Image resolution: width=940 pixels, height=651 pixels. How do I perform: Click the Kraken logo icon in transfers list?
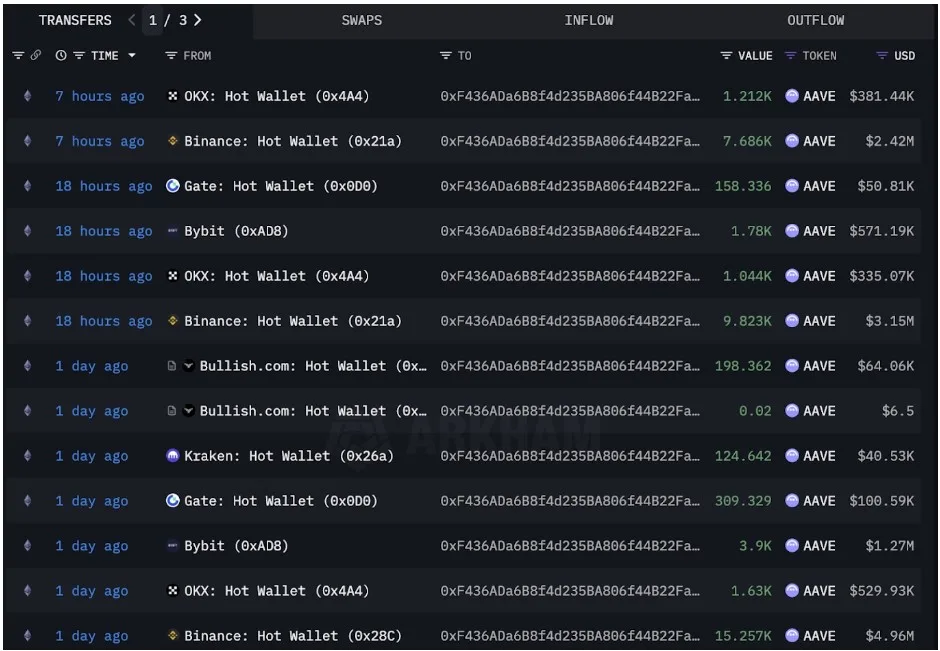pos(173,456)
